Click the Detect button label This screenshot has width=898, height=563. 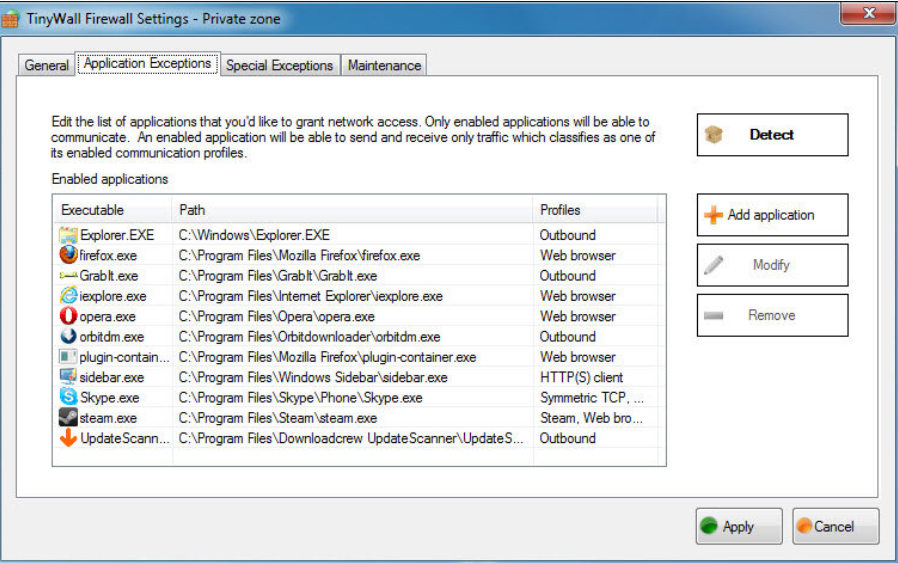[x=771, y=135]
